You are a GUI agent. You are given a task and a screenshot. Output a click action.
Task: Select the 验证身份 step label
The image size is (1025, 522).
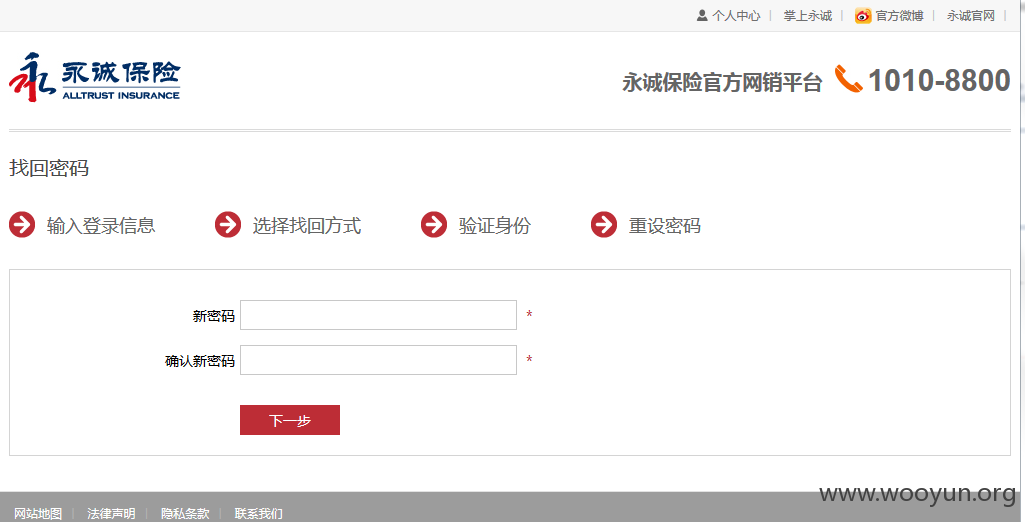point(495,225)
